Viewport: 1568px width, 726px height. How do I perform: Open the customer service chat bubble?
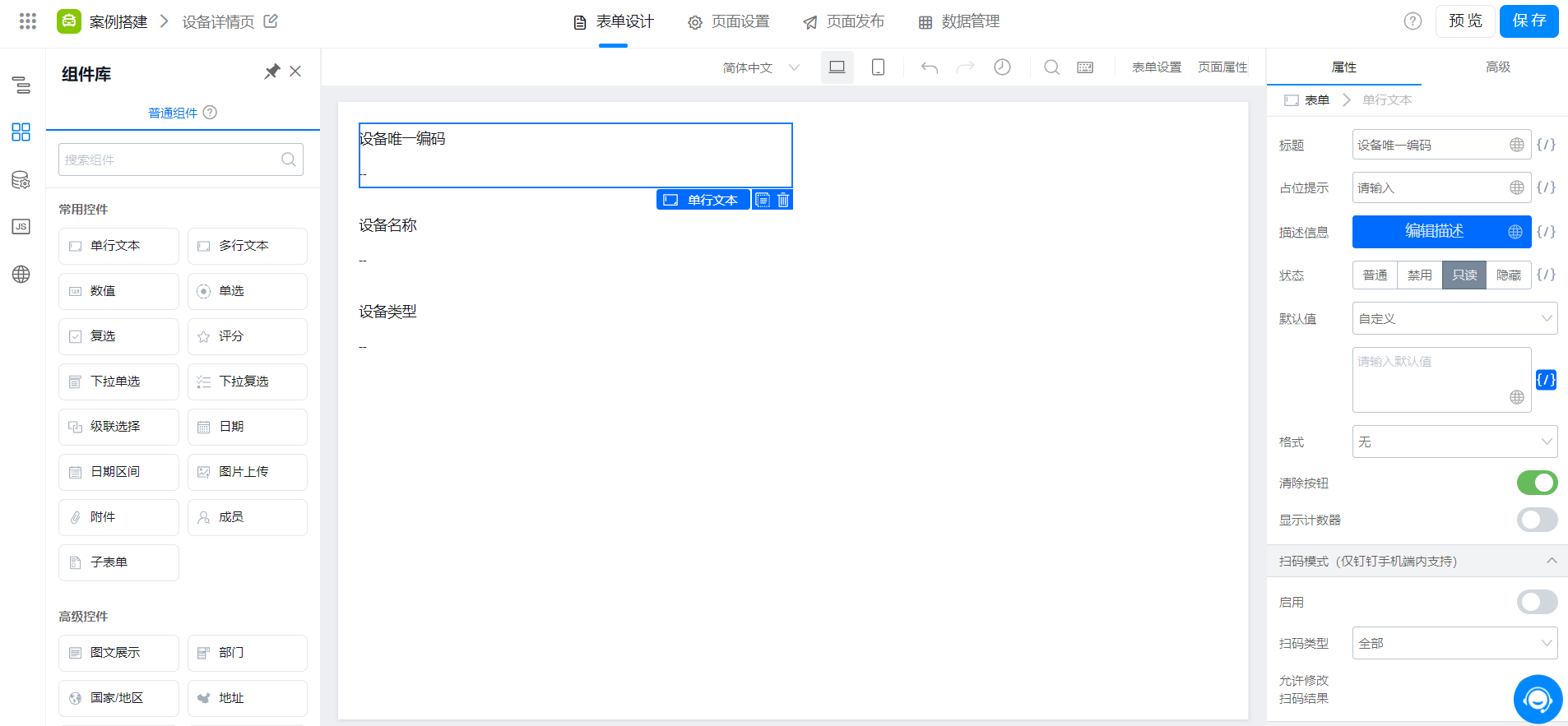[x=1538, y=700]
